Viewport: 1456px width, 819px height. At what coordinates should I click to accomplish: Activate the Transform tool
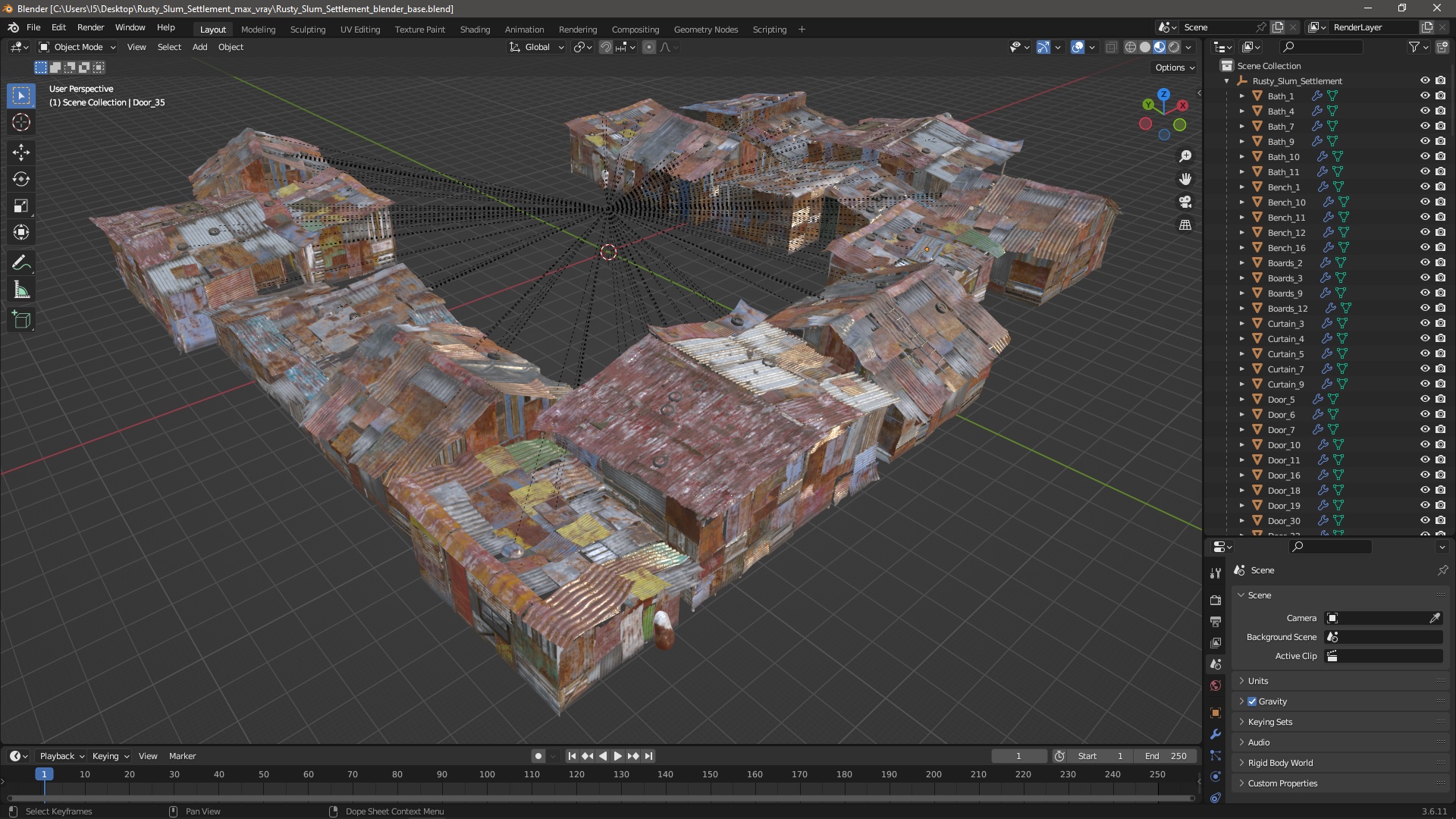coord(21,232)
